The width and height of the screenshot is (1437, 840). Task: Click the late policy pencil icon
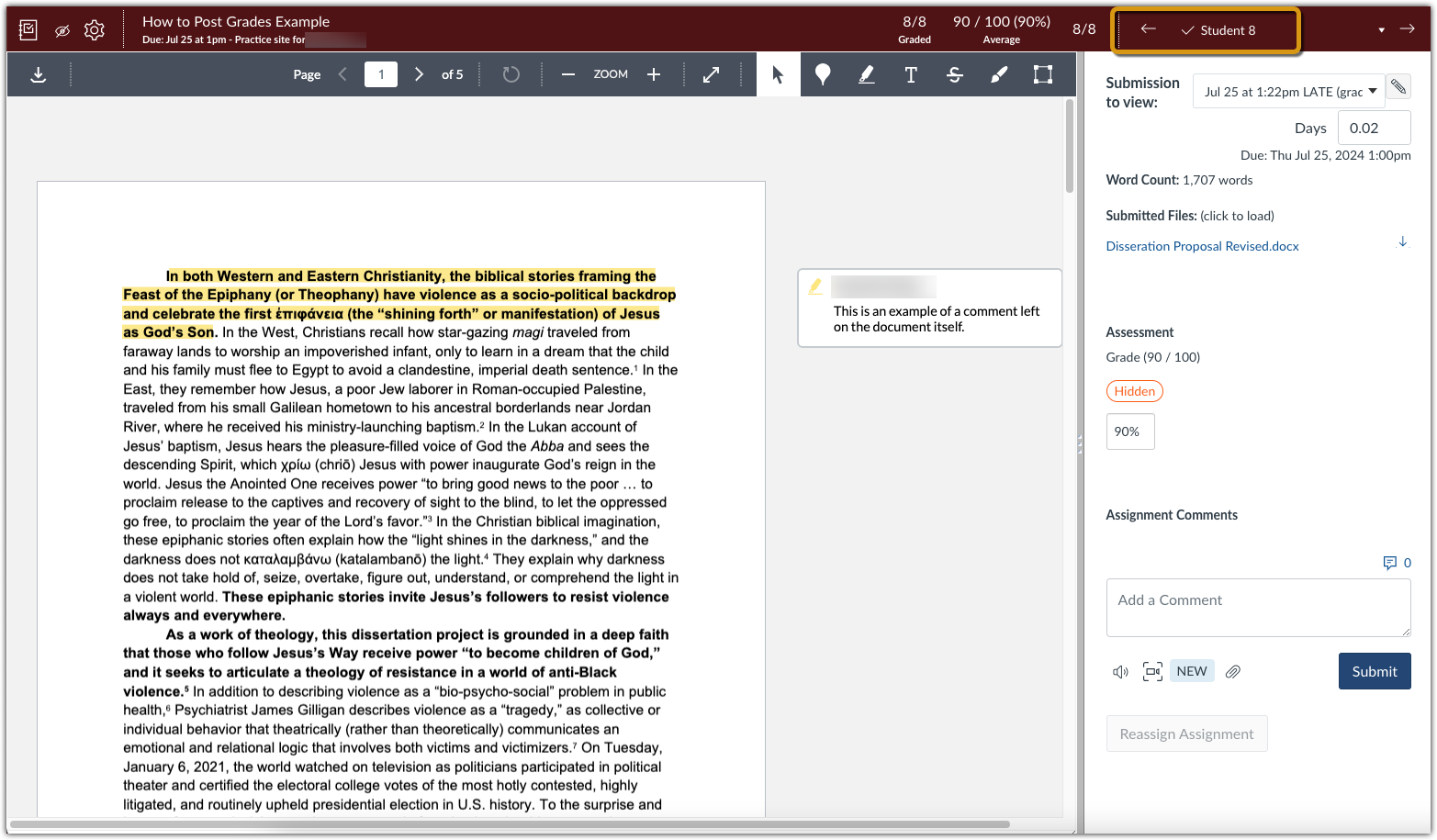point(1398,87)
